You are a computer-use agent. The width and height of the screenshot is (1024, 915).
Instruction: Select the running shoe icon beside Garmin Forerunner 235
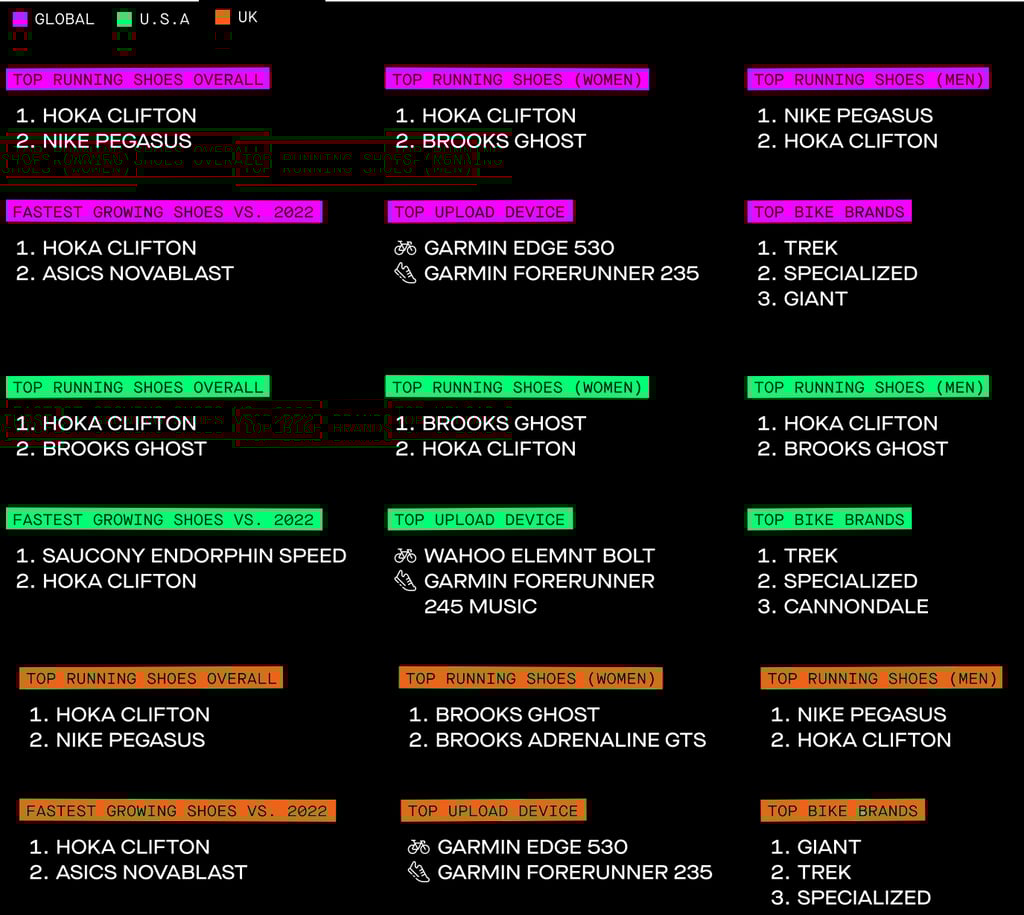(407, 273)
